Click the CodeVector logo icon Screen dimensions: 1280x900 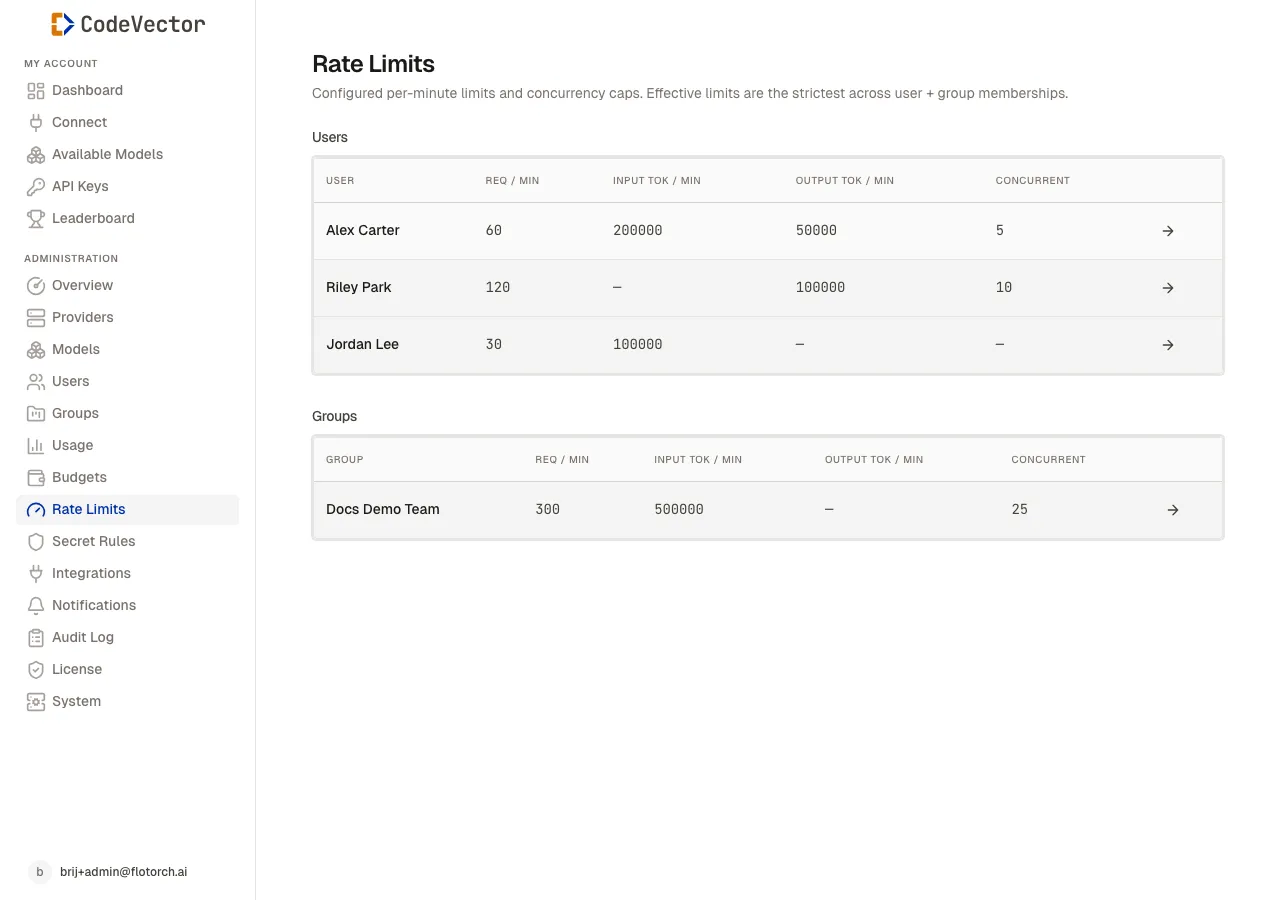pos(63,24)
